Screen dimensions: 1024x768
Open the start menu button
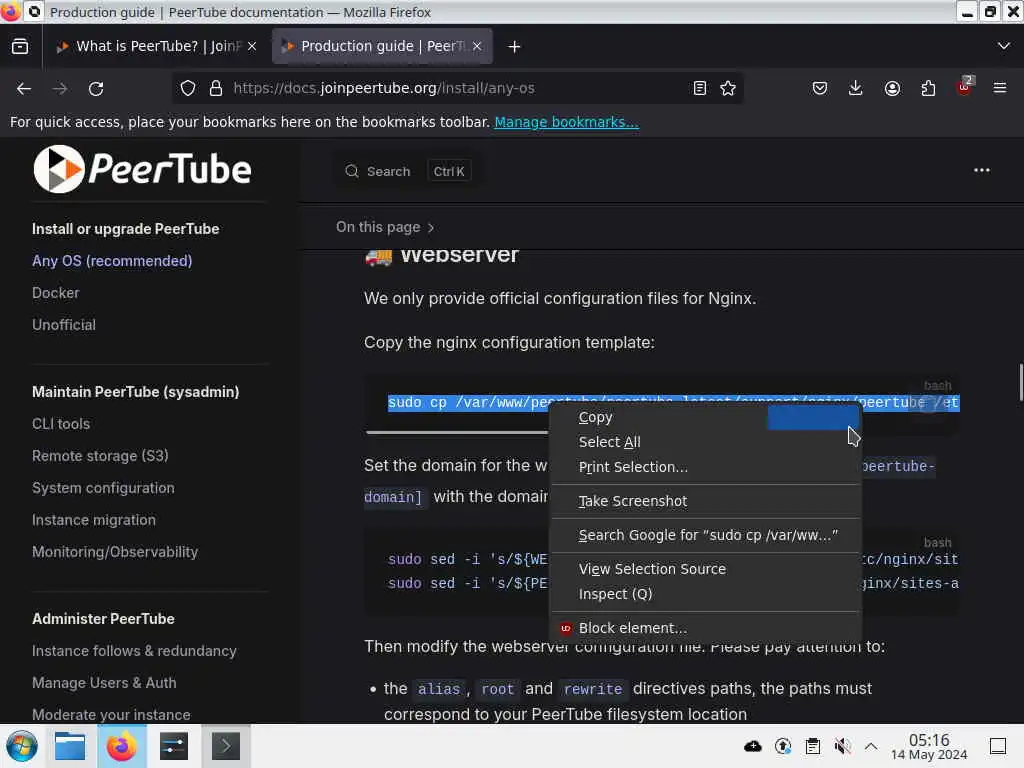pyautogui.click(x=22, y=746)
